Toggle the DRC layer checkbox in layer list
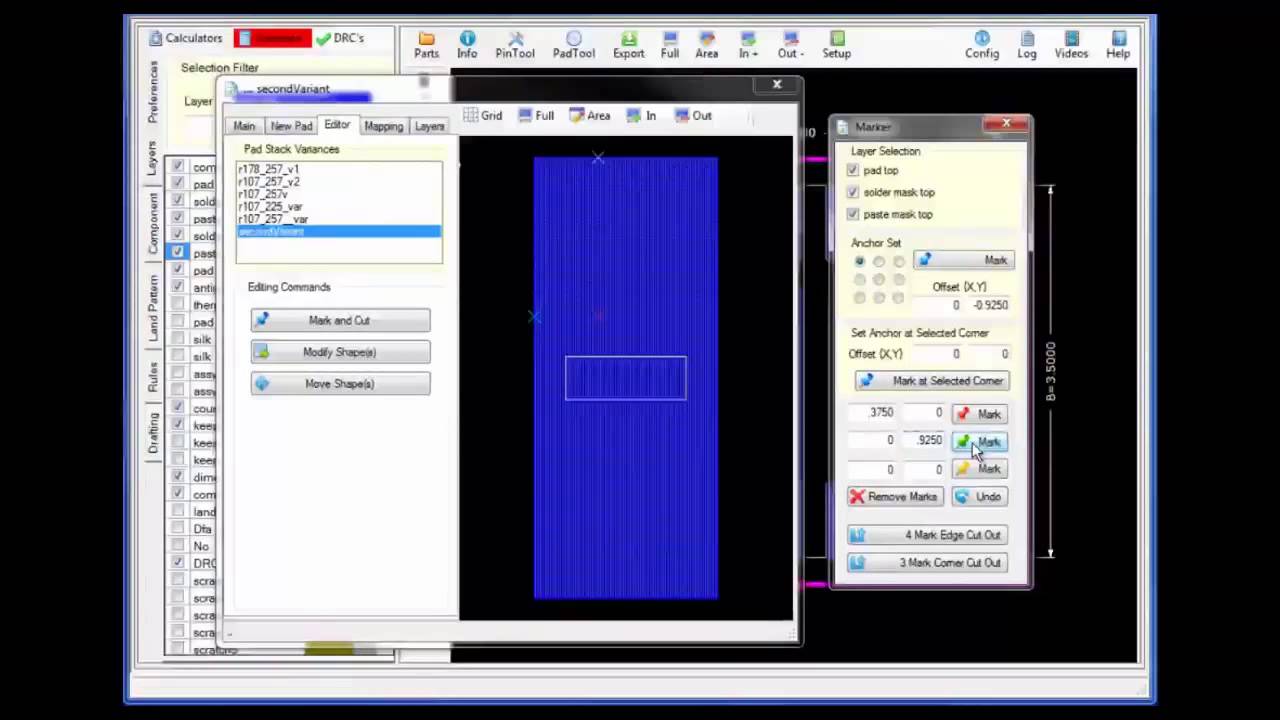This screenshot has height=720, width=1280. pos(177,563)
